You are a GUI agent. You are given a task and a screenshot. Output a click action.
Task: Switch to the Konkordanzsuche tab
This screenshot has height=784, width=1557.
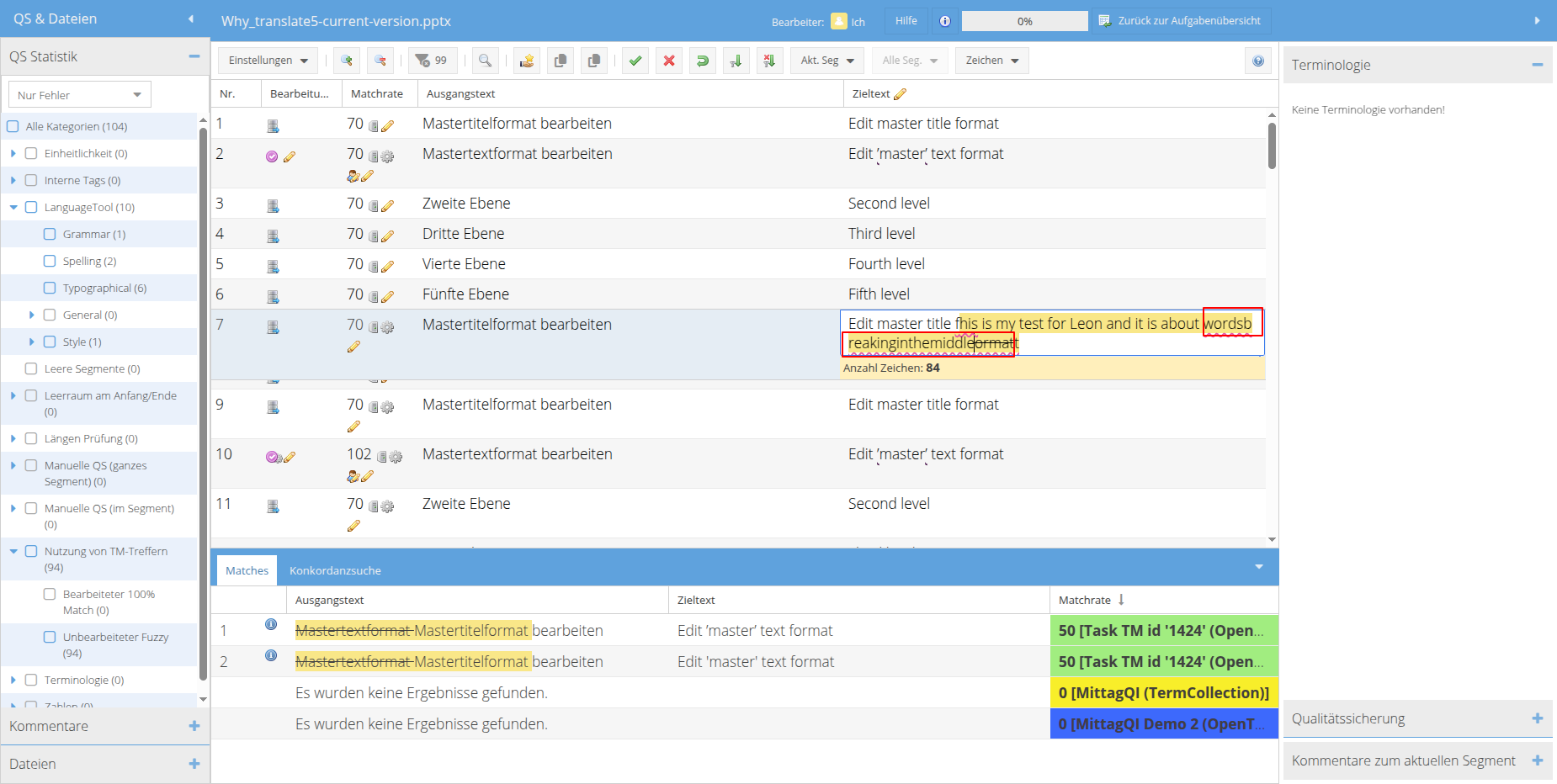[335, 570]
